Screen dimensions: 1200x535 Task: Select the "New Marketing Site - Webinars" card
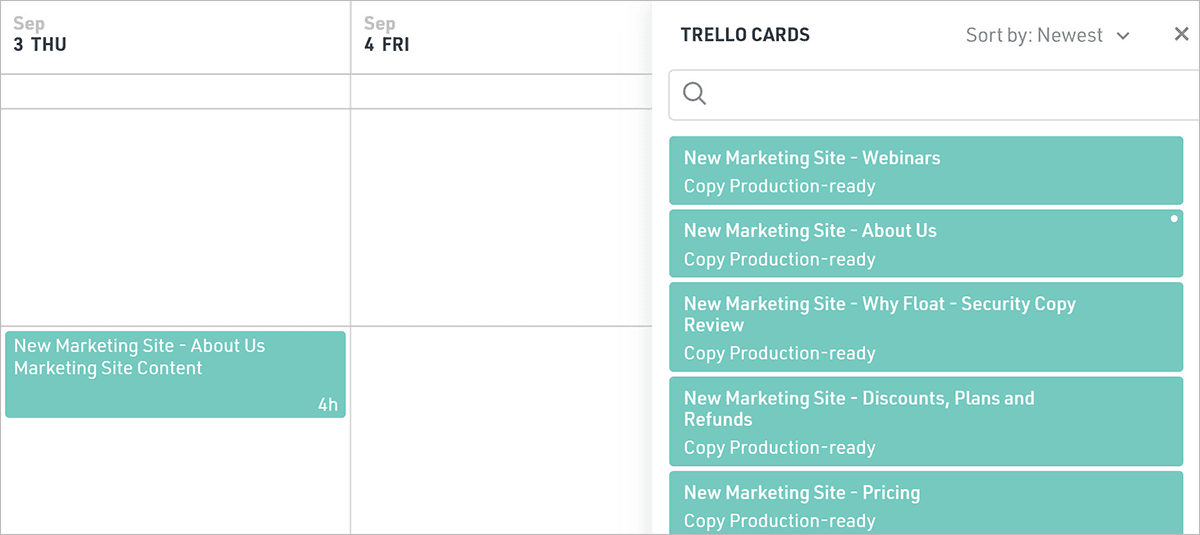925,171
